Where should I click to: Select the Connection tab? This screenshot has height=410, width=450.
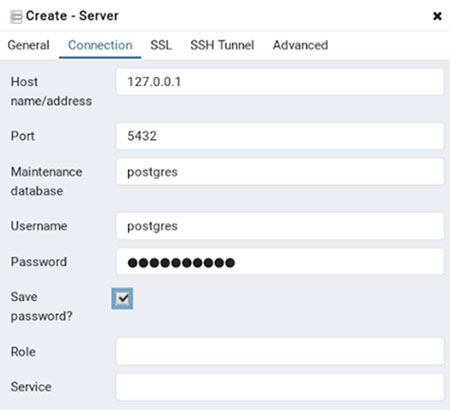[x=100, y=45]
